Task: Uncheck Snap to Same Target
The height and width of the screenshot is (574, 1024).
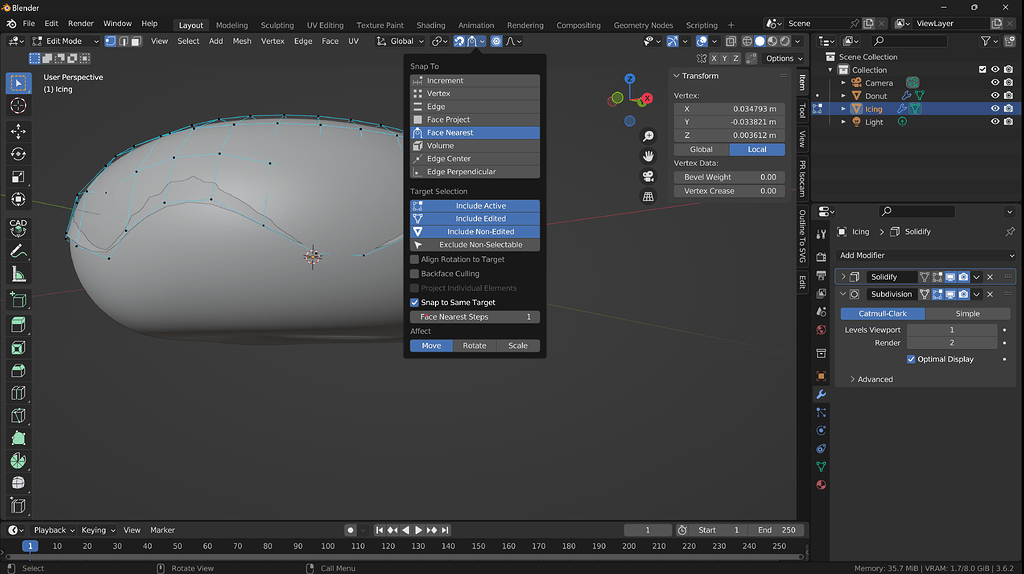Action: (x=414, y=302)
